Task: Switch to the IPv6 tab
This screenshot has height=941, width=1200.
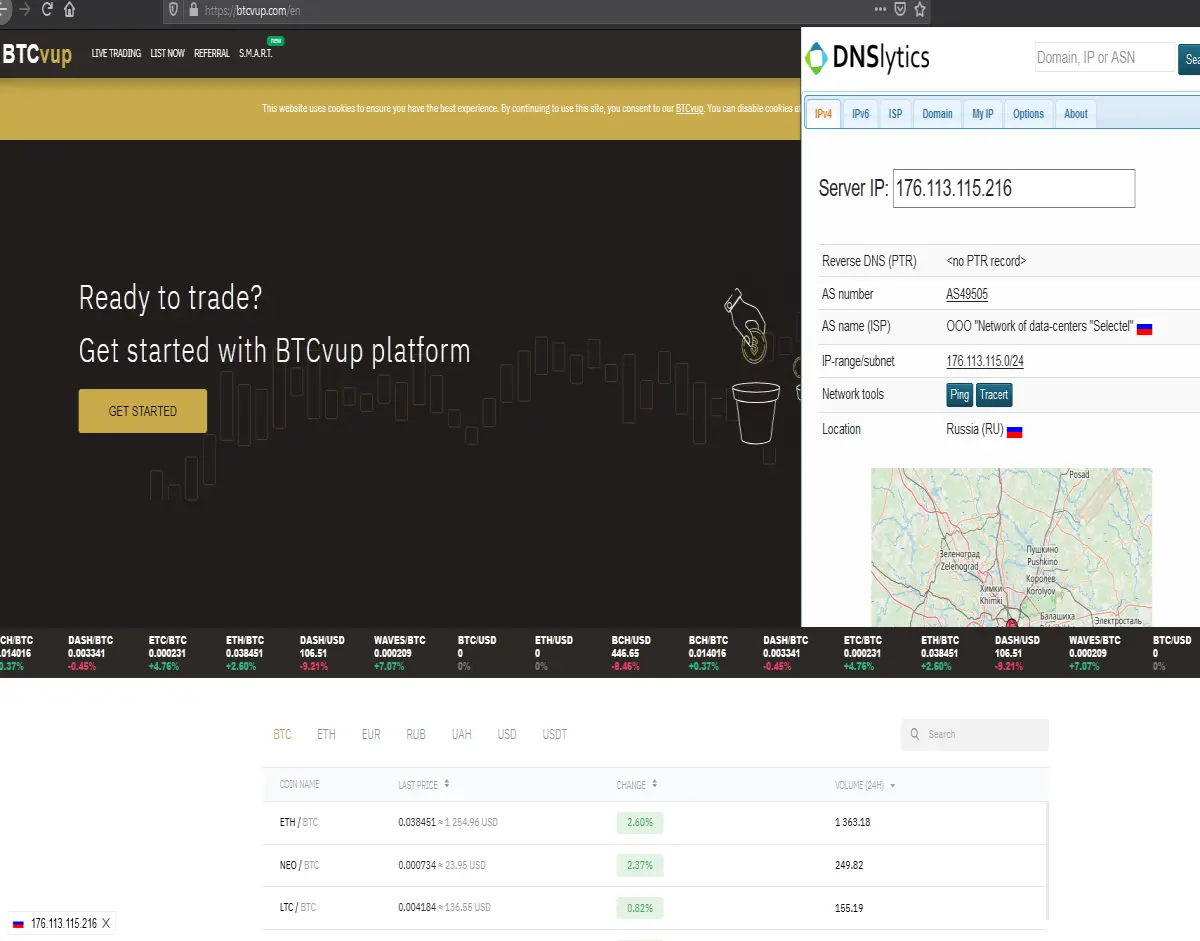Action: point(860,114)
